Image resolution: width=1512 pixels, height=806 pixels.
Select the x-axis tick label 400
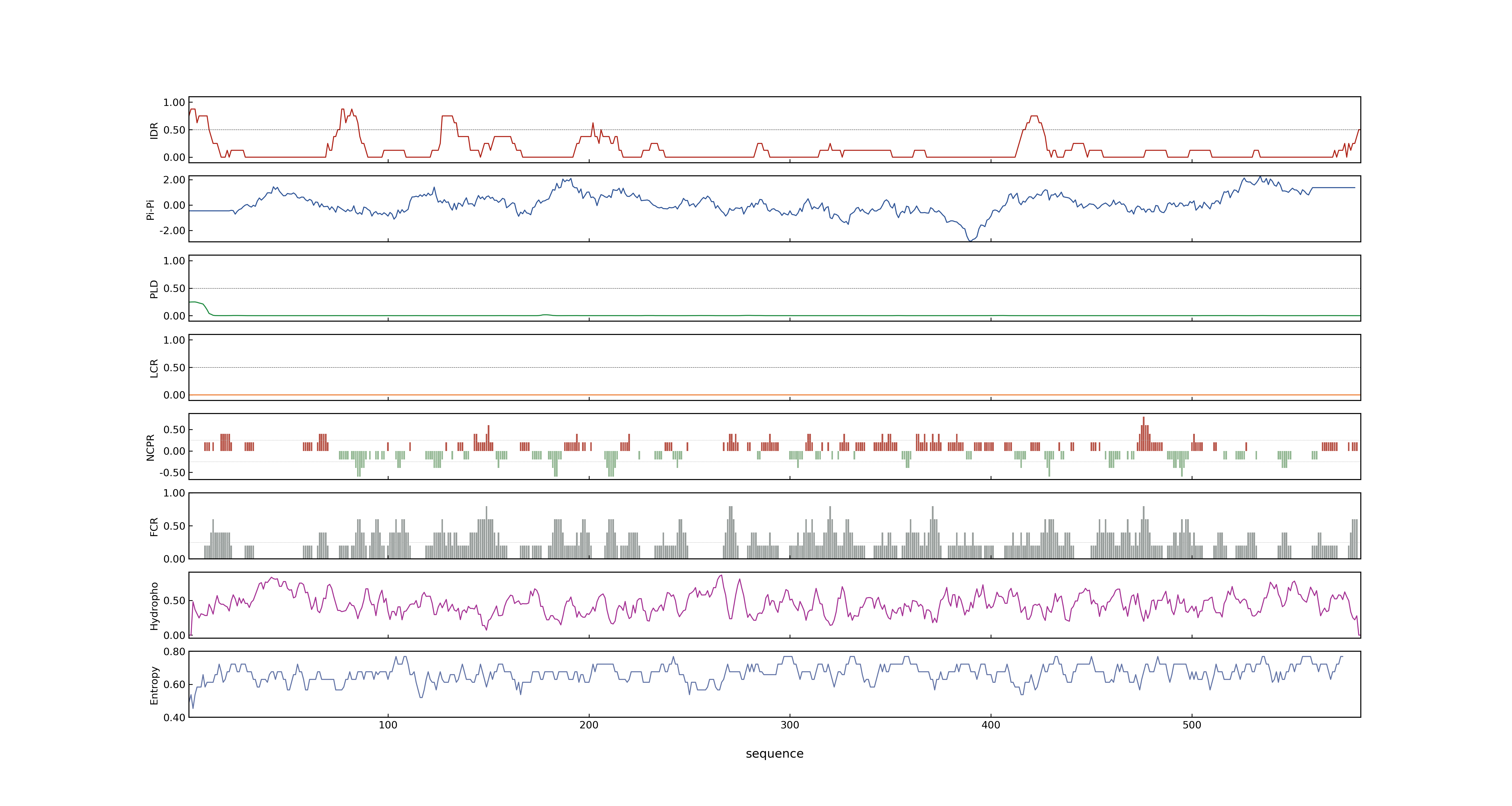click(x=991, y=725)
